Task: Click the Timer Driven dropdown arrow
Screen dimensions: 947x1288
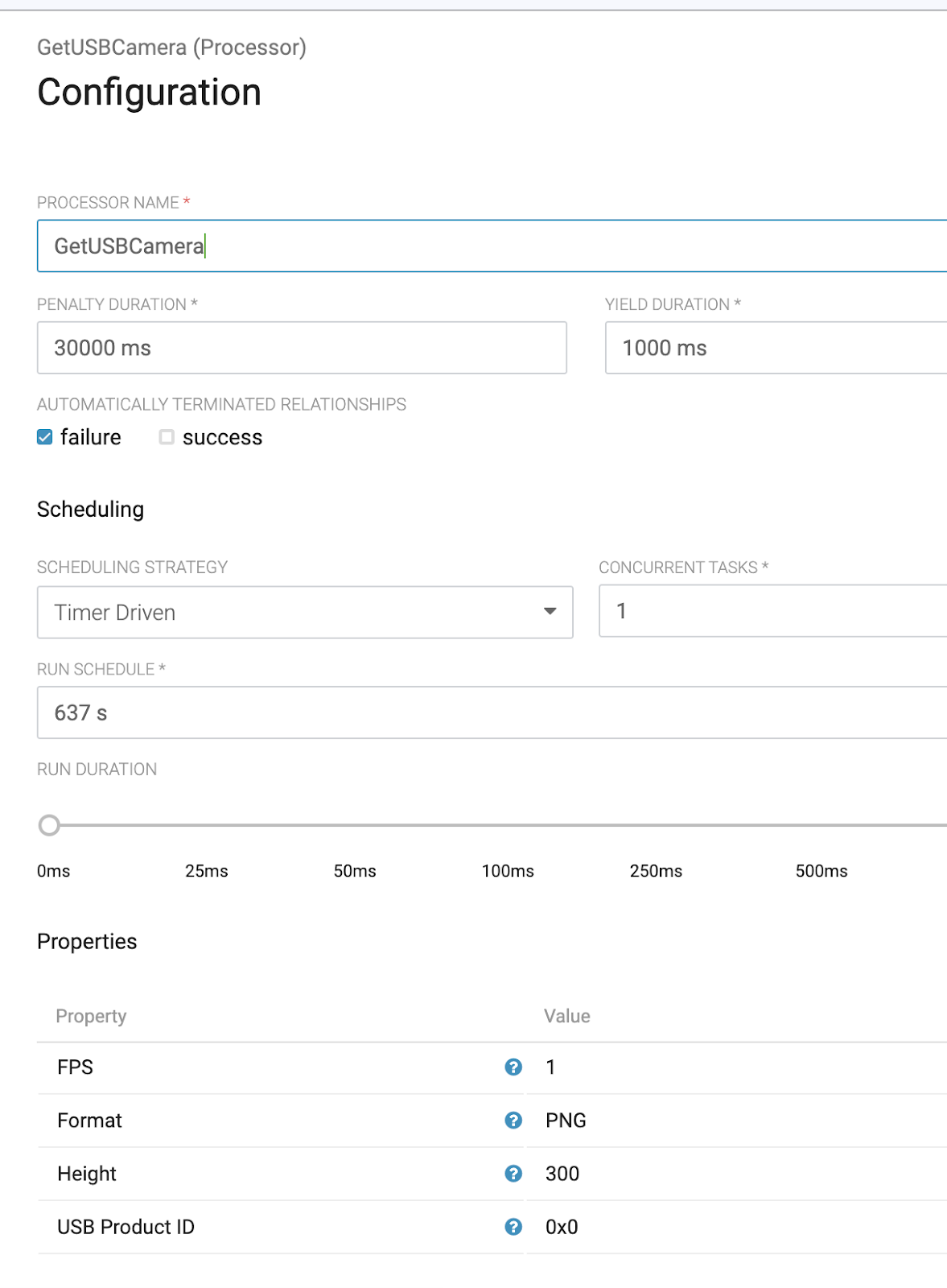Action: coord(550,612)
